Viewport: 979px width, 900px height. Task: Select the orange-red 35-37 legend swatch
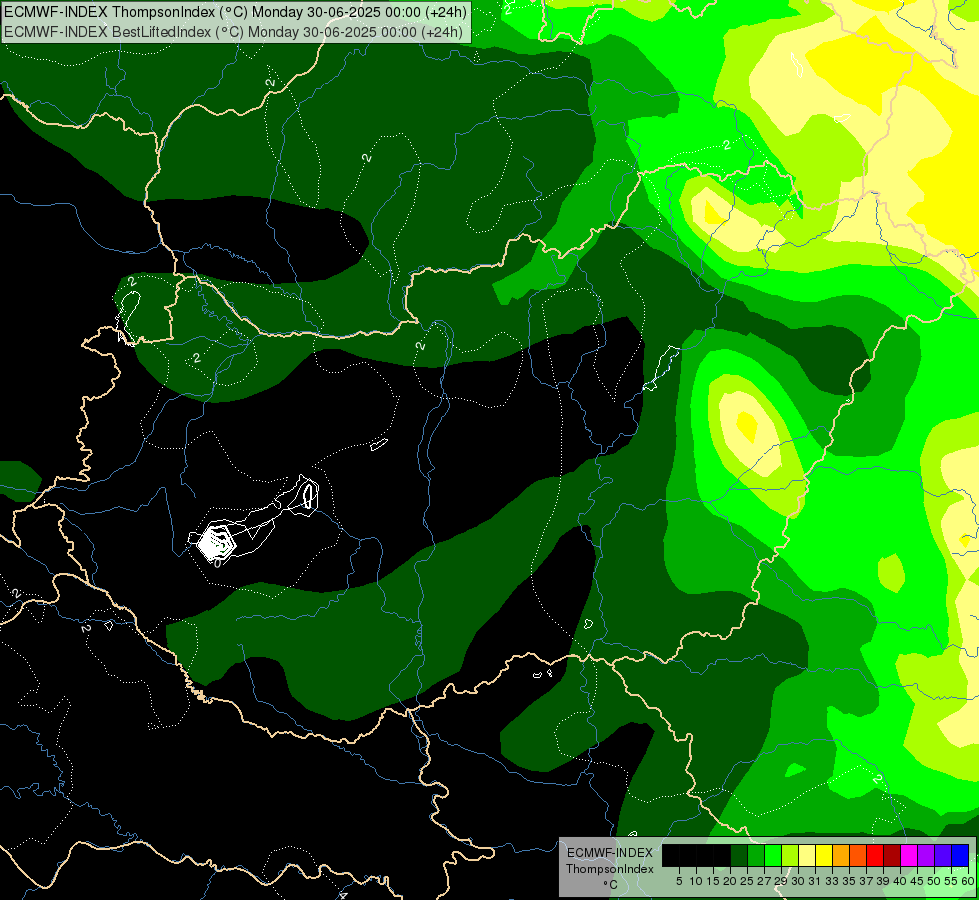pyautogui.click(x=858, y=855)
